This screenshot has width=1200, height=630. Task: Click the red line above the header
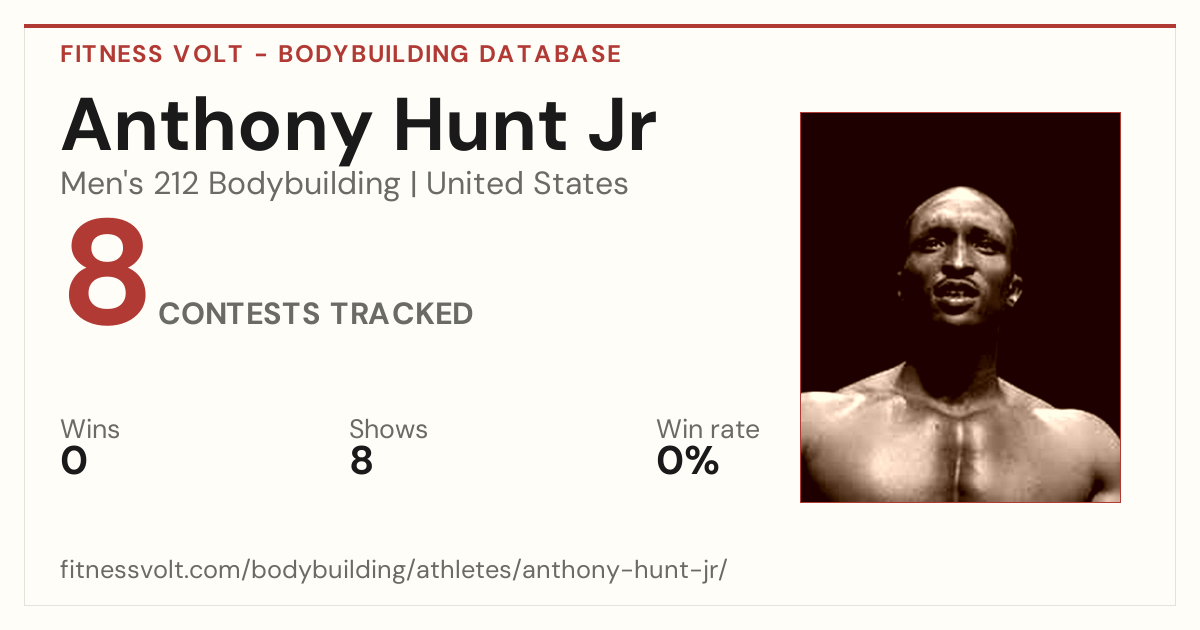(x=600, y=26)
